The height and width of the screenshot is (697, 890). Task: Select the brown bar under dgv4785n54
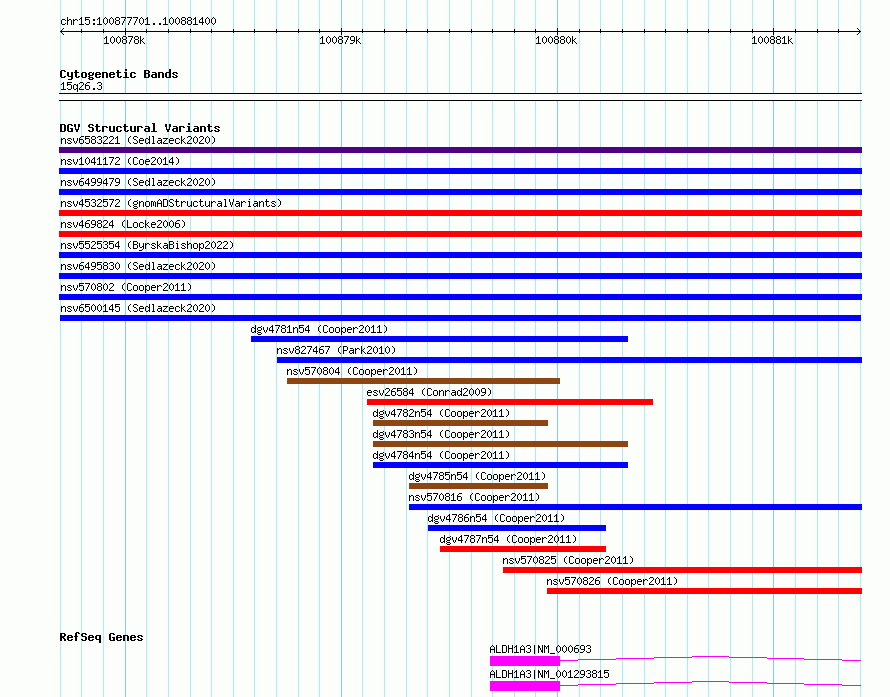tap(478, 486)
